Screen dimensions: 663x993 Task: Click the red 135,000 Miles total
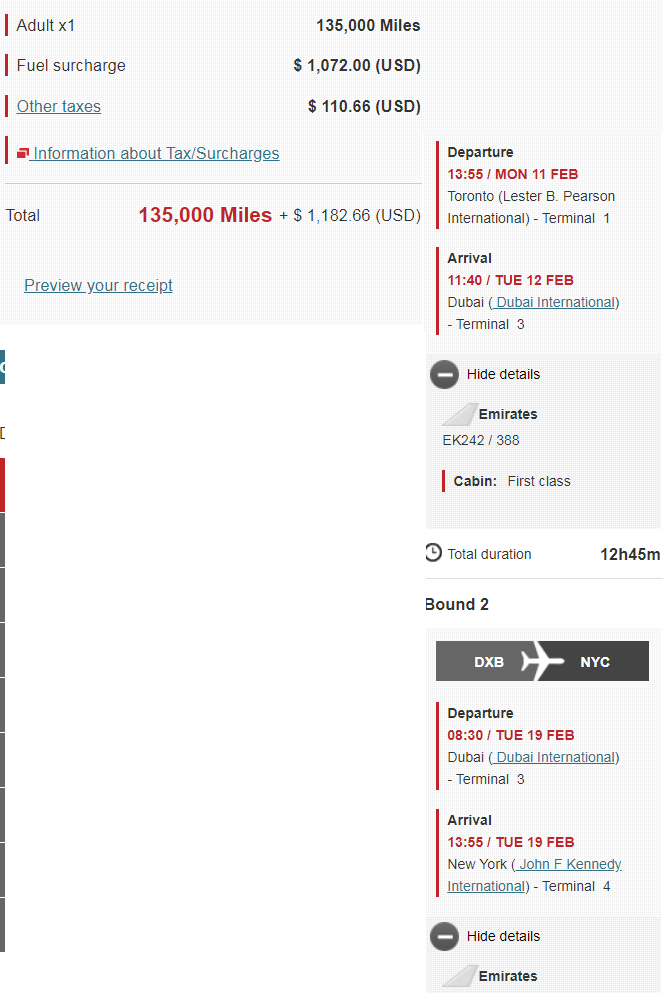point(205,215)
